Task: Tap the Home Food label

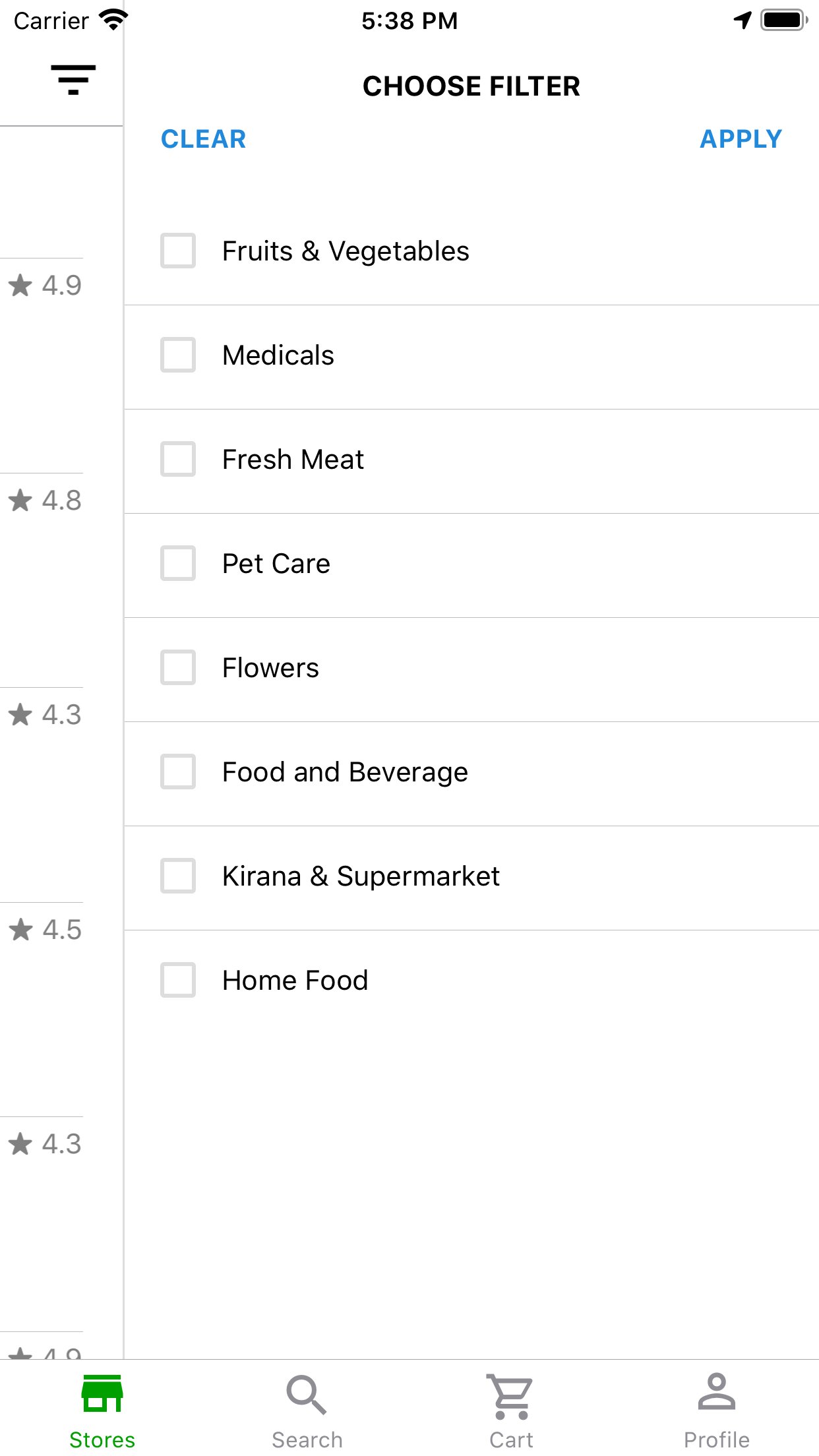Action: pyautogui.click(x=295, y=981)
